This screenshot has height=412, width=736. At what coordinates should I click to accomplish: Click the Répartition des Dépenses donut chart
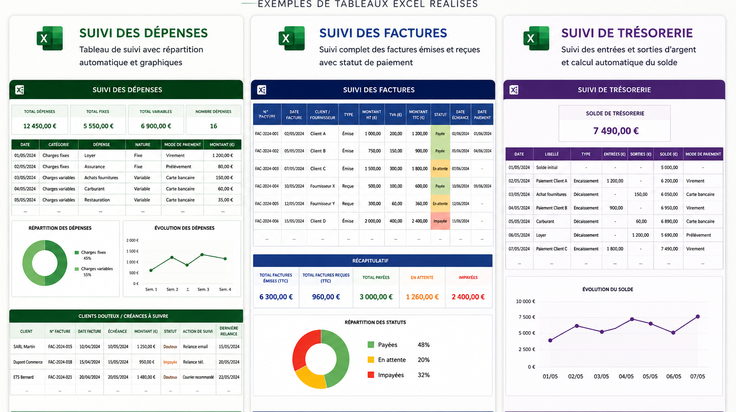[45, 263]
